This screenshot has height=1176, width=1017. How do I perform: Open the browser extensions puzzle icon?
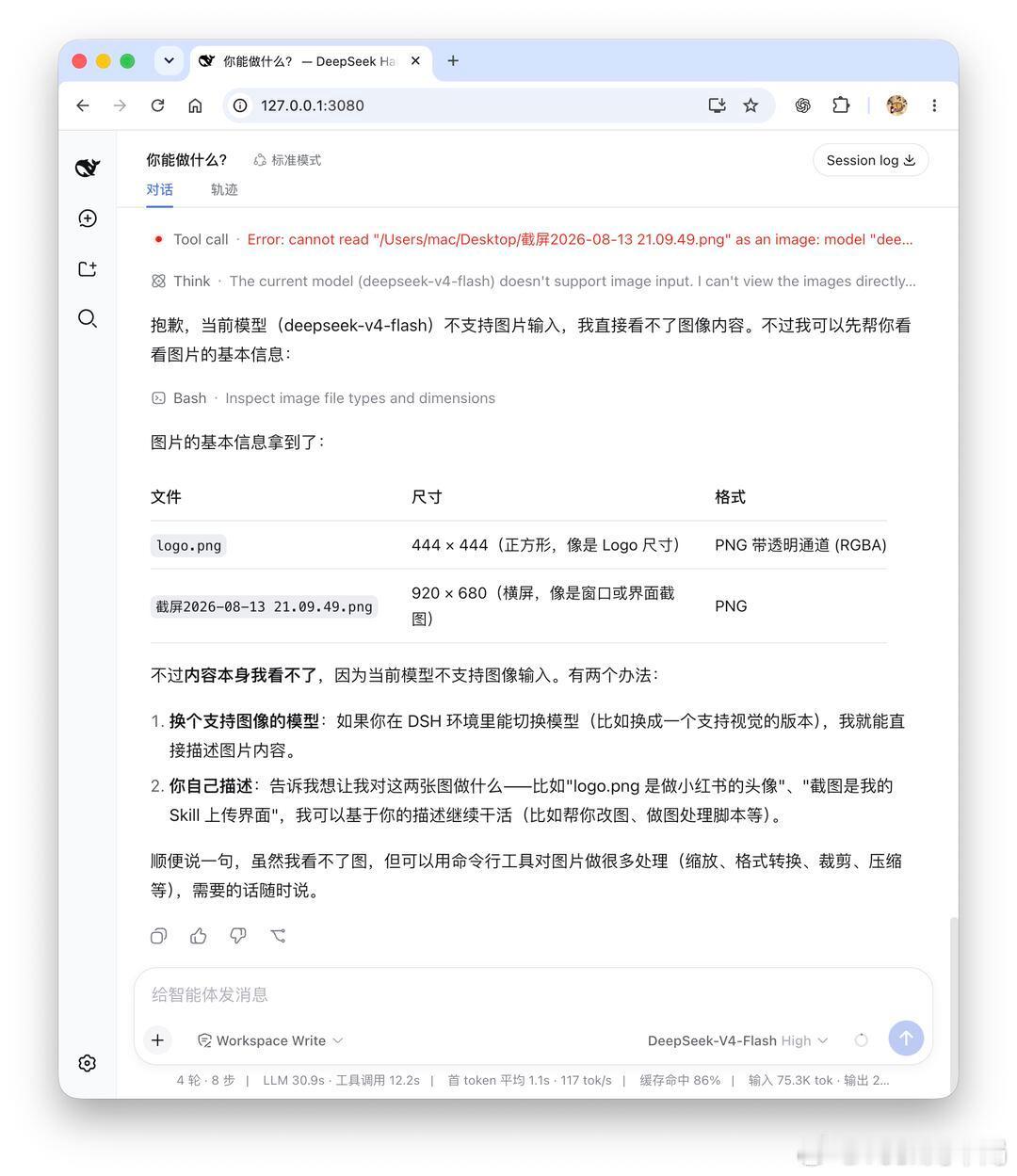[841, 105]
